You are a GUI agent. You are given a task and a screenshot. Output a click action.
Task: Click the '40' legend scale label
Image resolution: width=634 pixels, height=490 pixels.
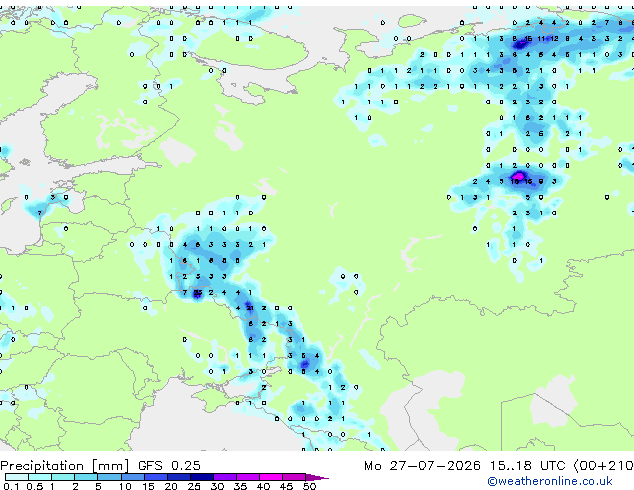(x=264, y=486)
